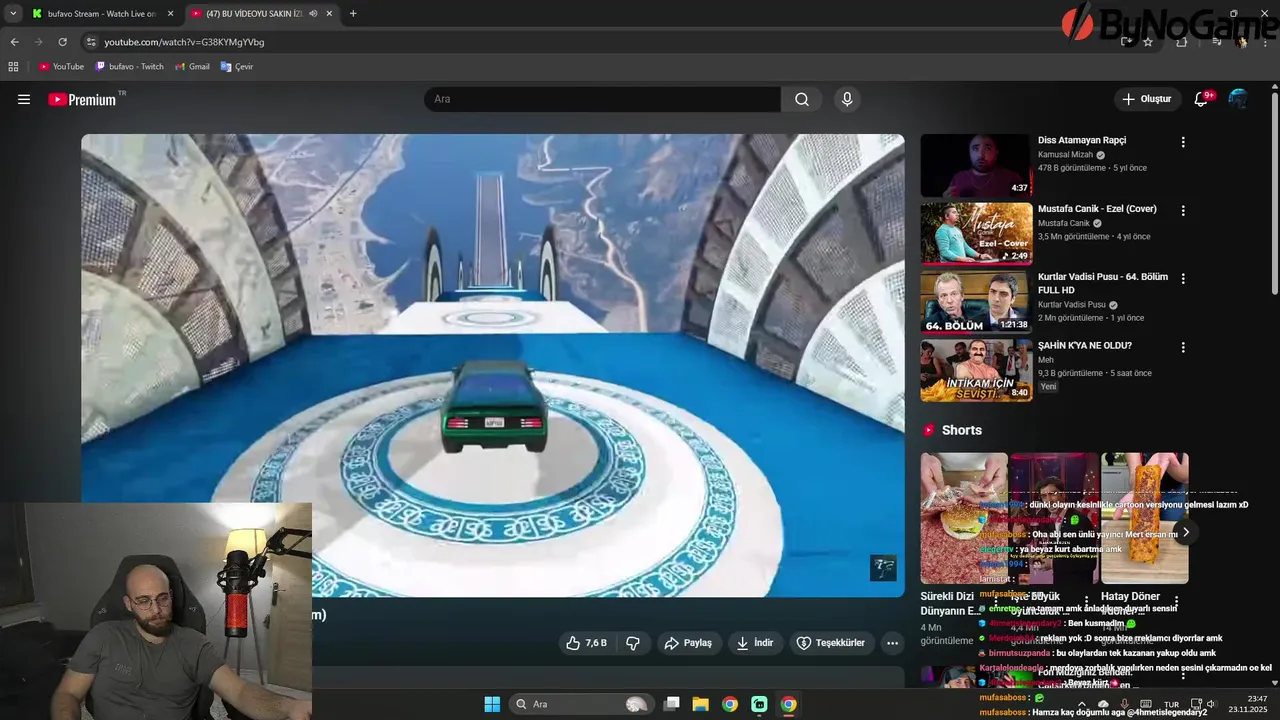The width and height of the screenshot is (1280, 720).
Task: Open the Chrome extensions puzzle icon
Action: (1182, 42)
